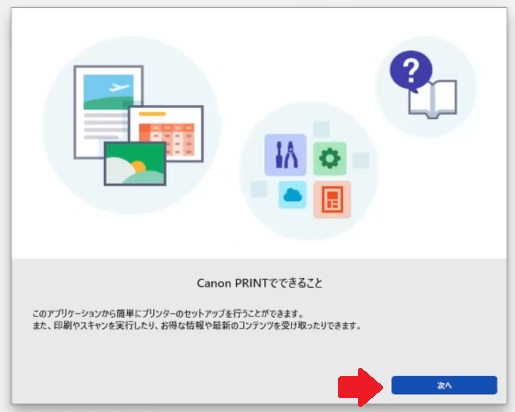
Task: Click the pale blue square right of the gear
Action: 361,160
